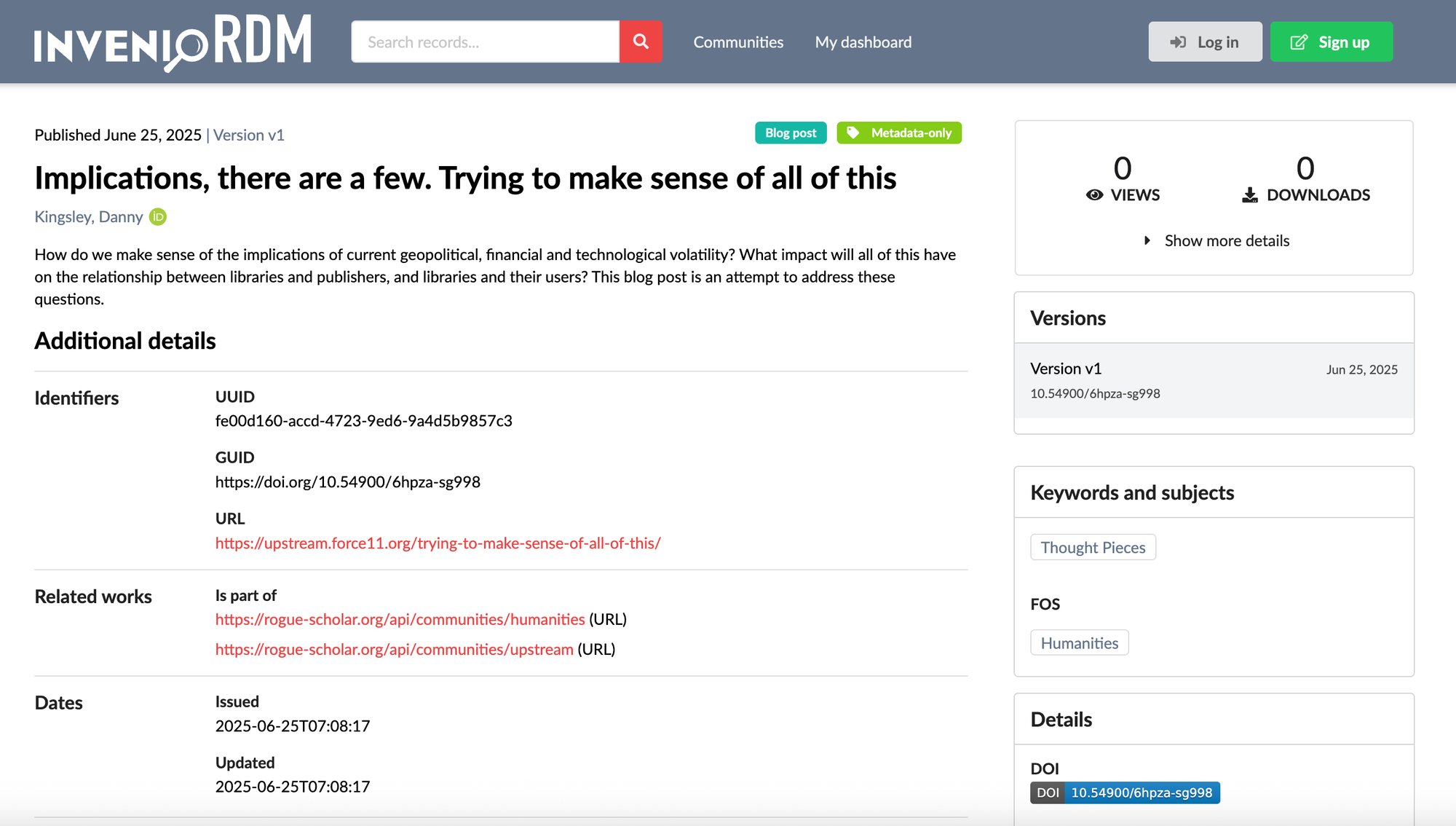
Task: Go to My dashboard
Action: [x=863, y=42]
